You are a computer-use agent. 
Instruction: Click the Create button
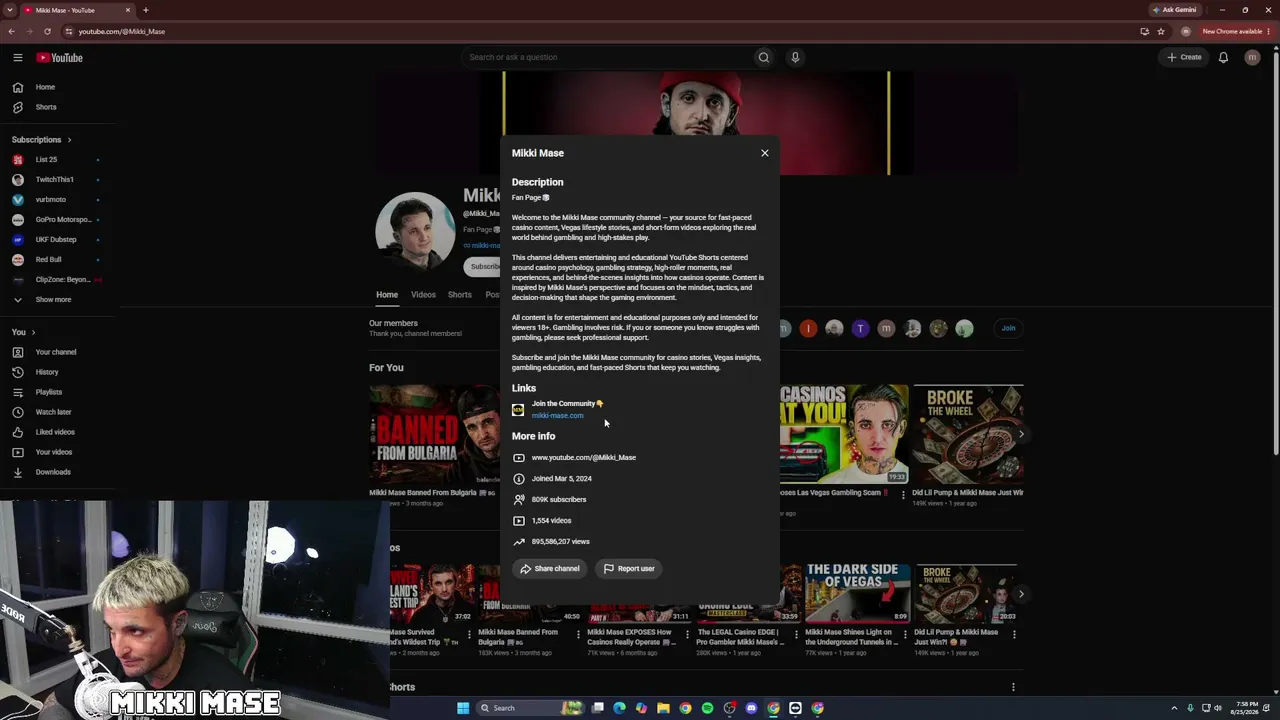pyautogui.click(x=1184, y=57)
